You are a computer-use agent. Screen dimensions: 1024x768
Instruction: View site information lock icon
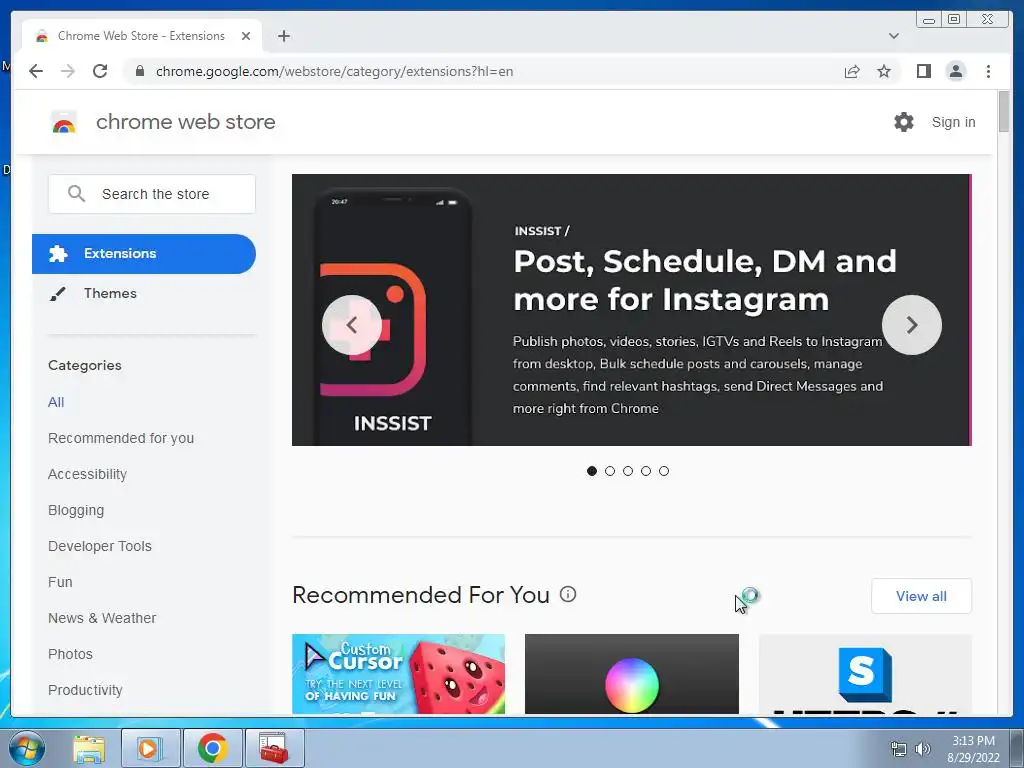coord(139,71)
